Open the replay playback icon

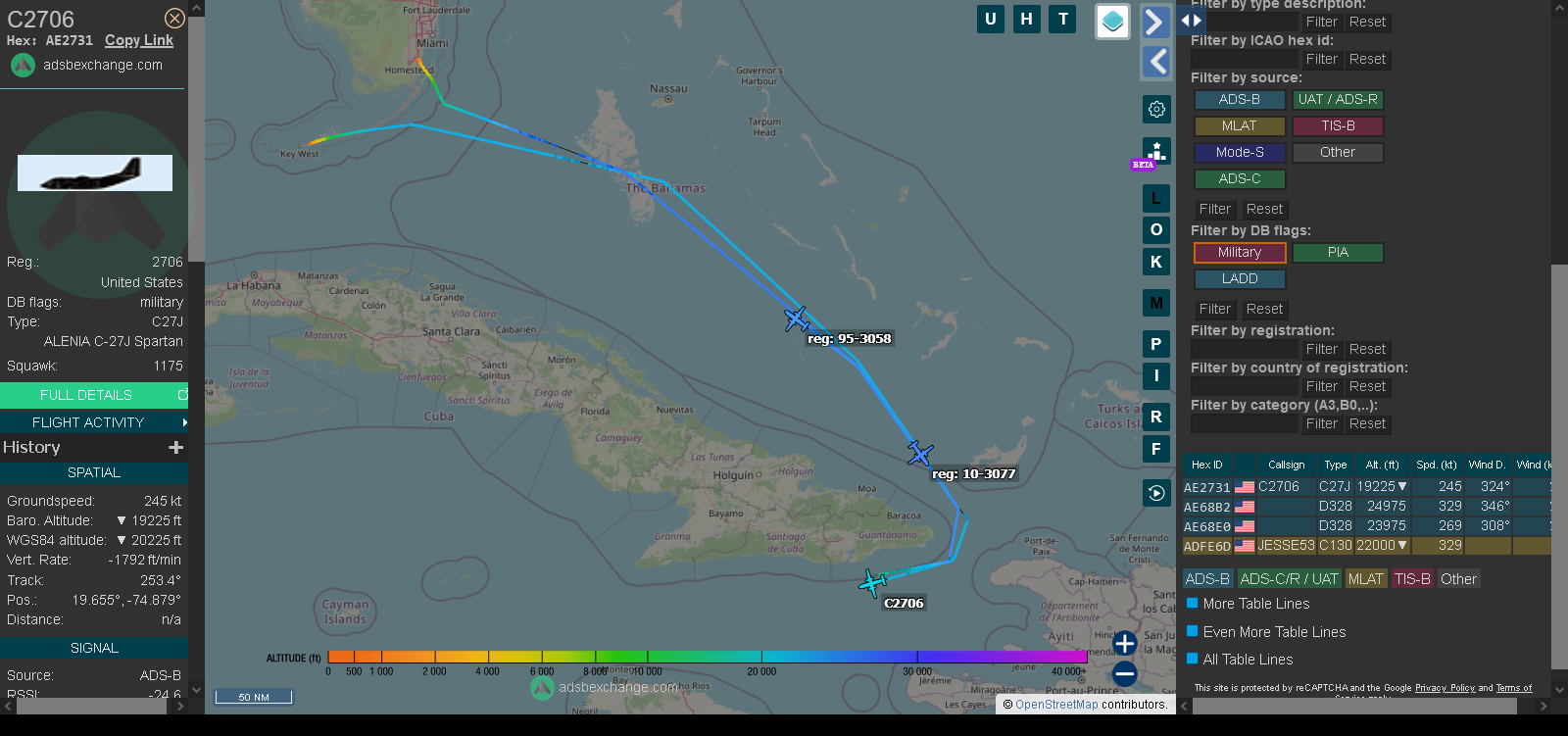pyautogui.click(x=1156, y=493)
